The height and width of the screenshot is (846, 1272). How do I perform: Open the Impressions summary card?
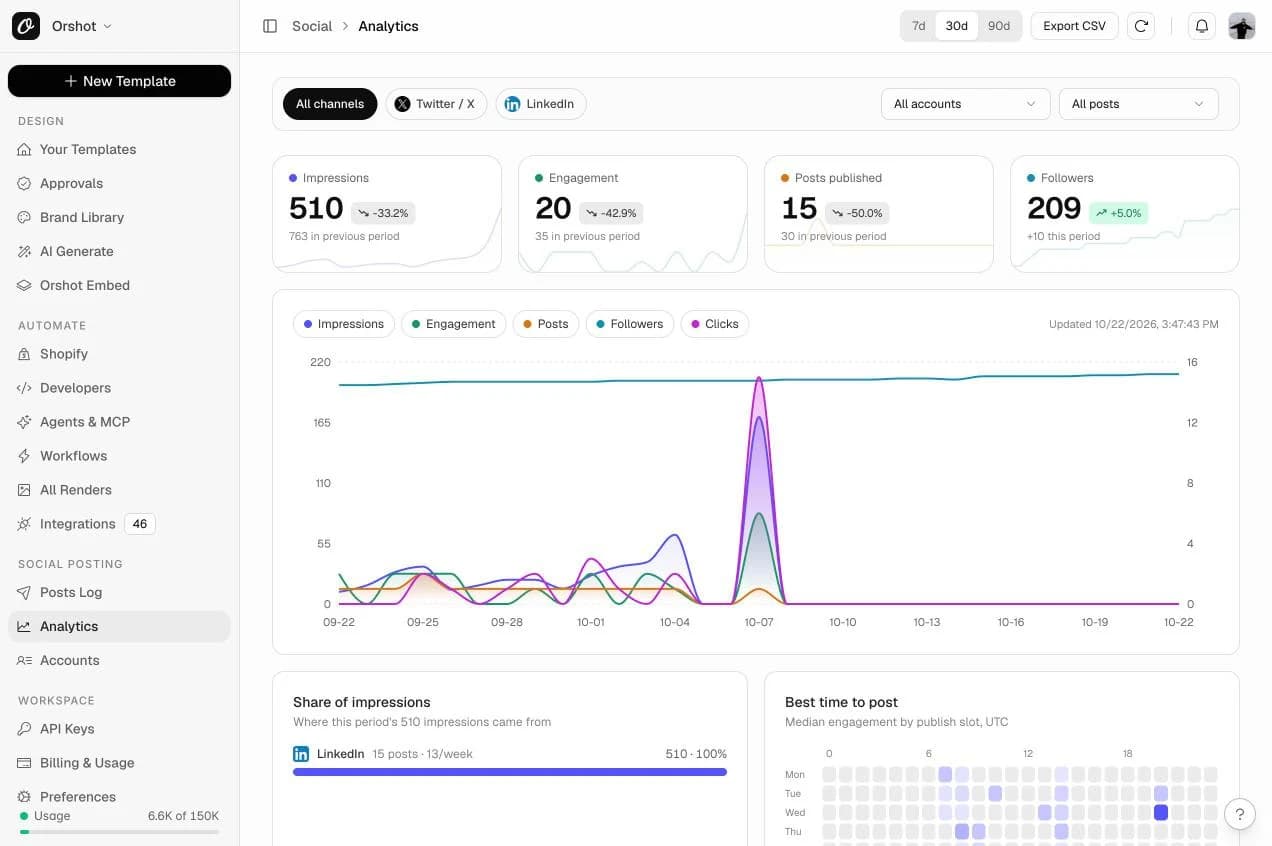tap(387, 214)
